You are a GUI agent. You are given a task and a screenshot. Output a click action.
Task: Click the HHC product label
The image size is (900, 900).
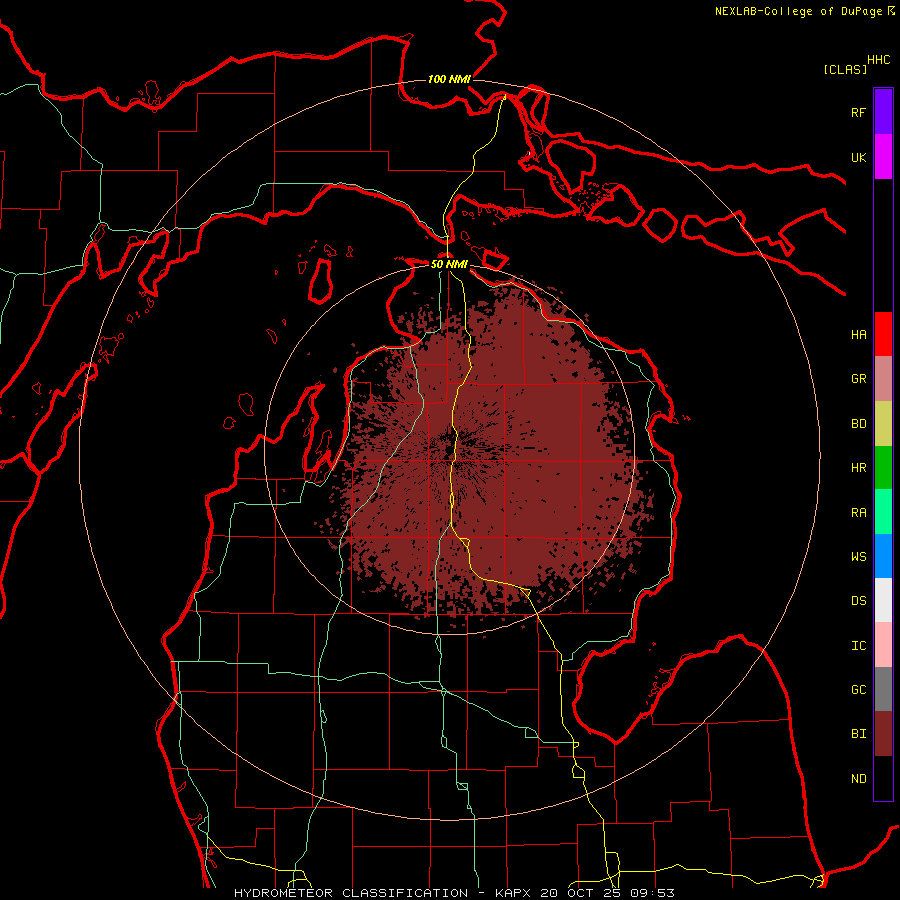(x=878, y=60)
